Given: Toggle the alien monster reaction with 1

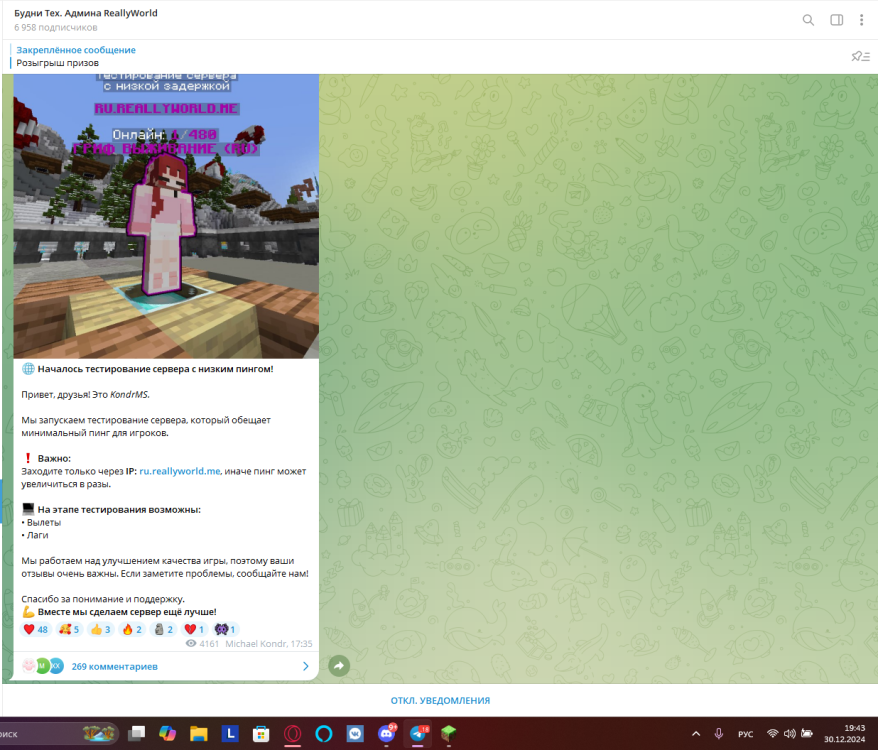Looking at the screenshot, I should click(x=225, y=630).
